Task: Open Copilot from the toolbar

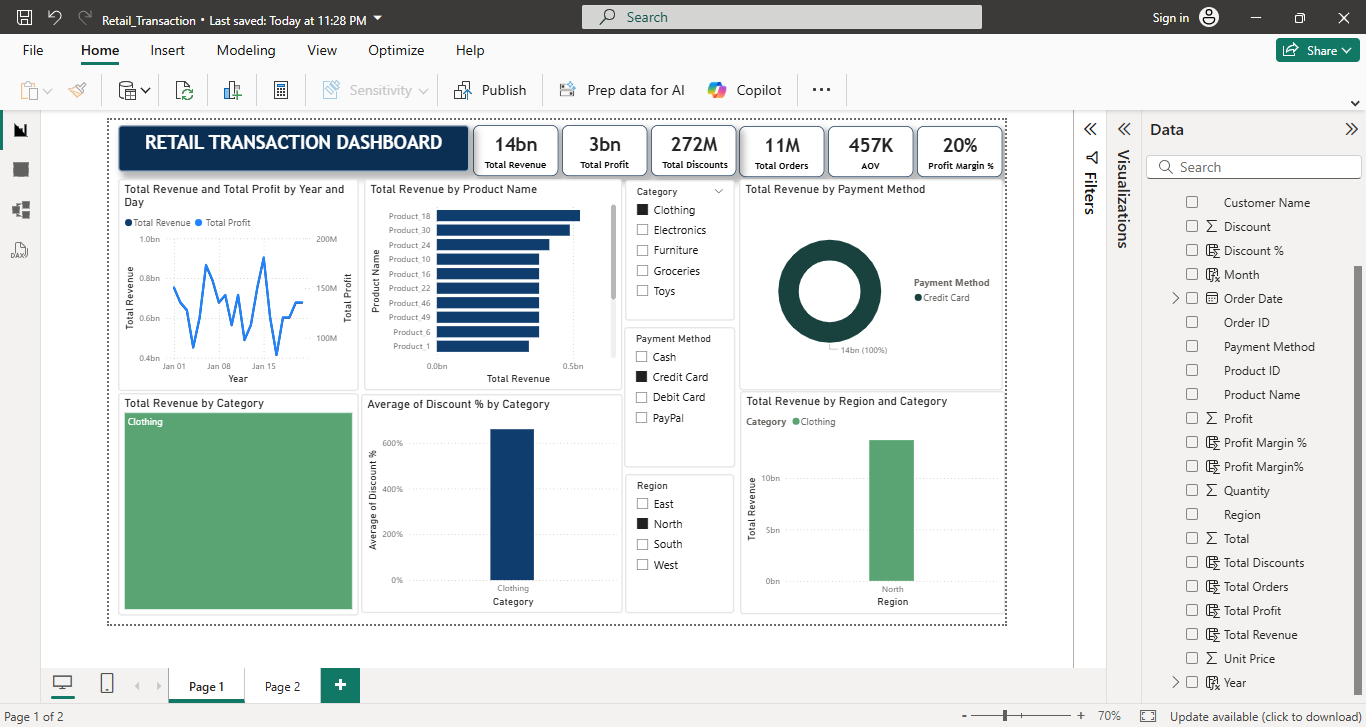Action: (744, 89)
